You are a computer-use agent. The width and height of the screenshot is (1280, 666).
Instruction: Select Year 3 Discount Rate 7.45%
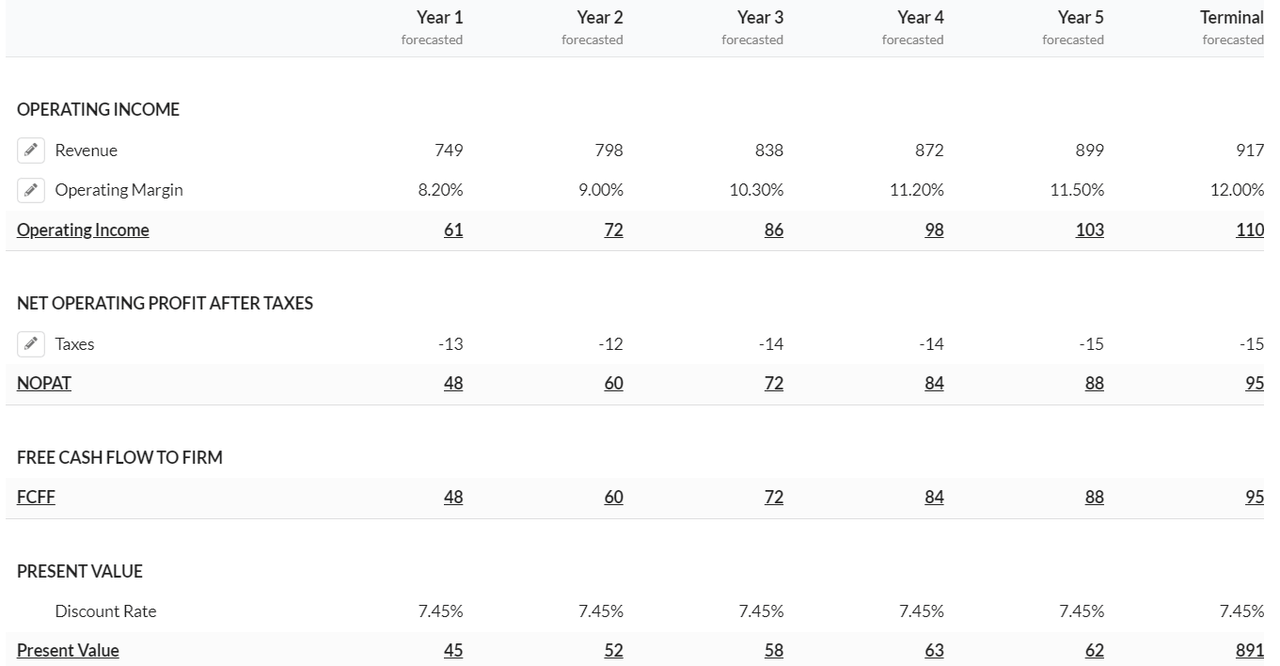tap(761, 611)
